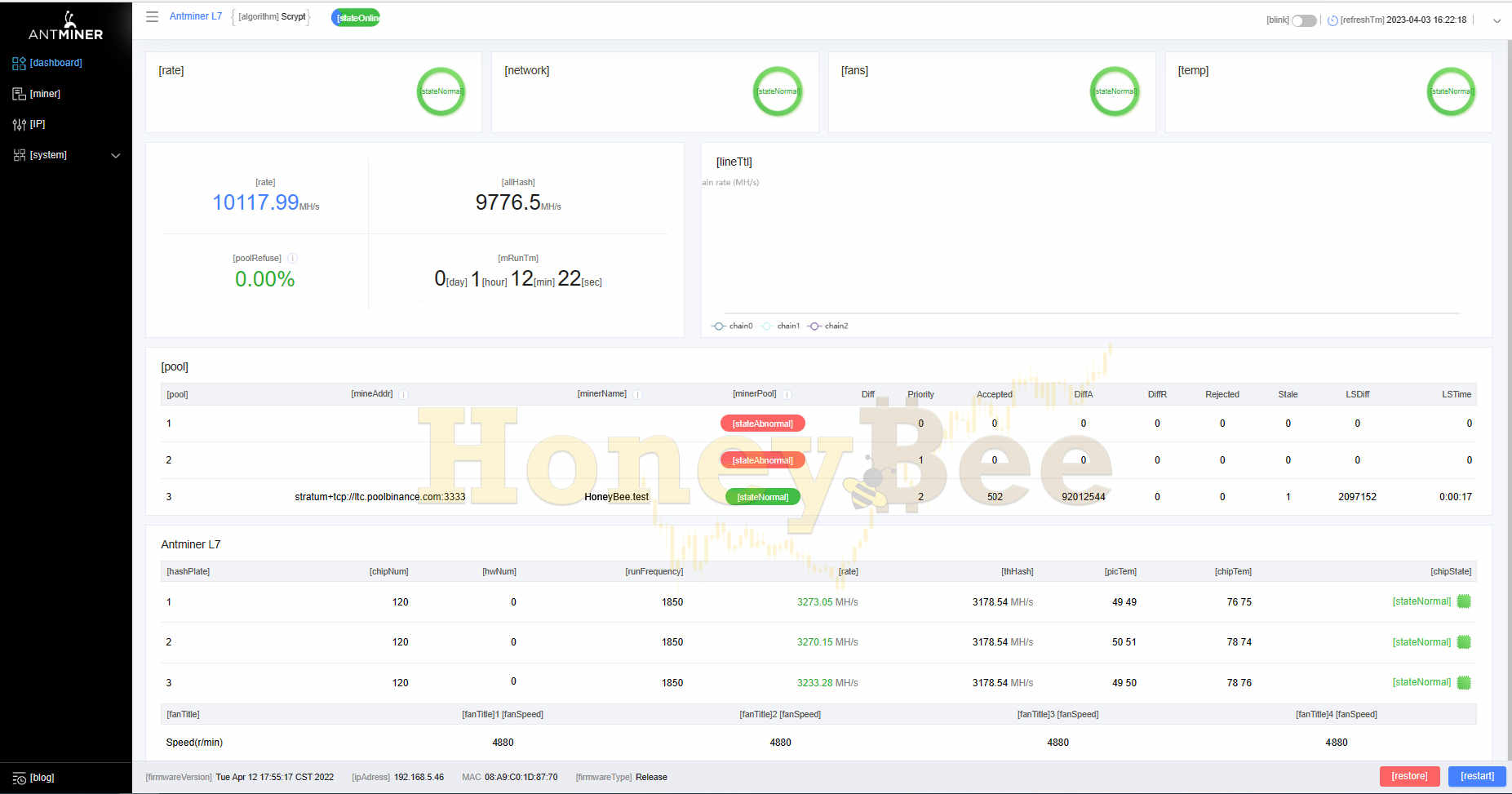Expand the [system] chevron arrow
The image size is (1512, 794).
115,155
